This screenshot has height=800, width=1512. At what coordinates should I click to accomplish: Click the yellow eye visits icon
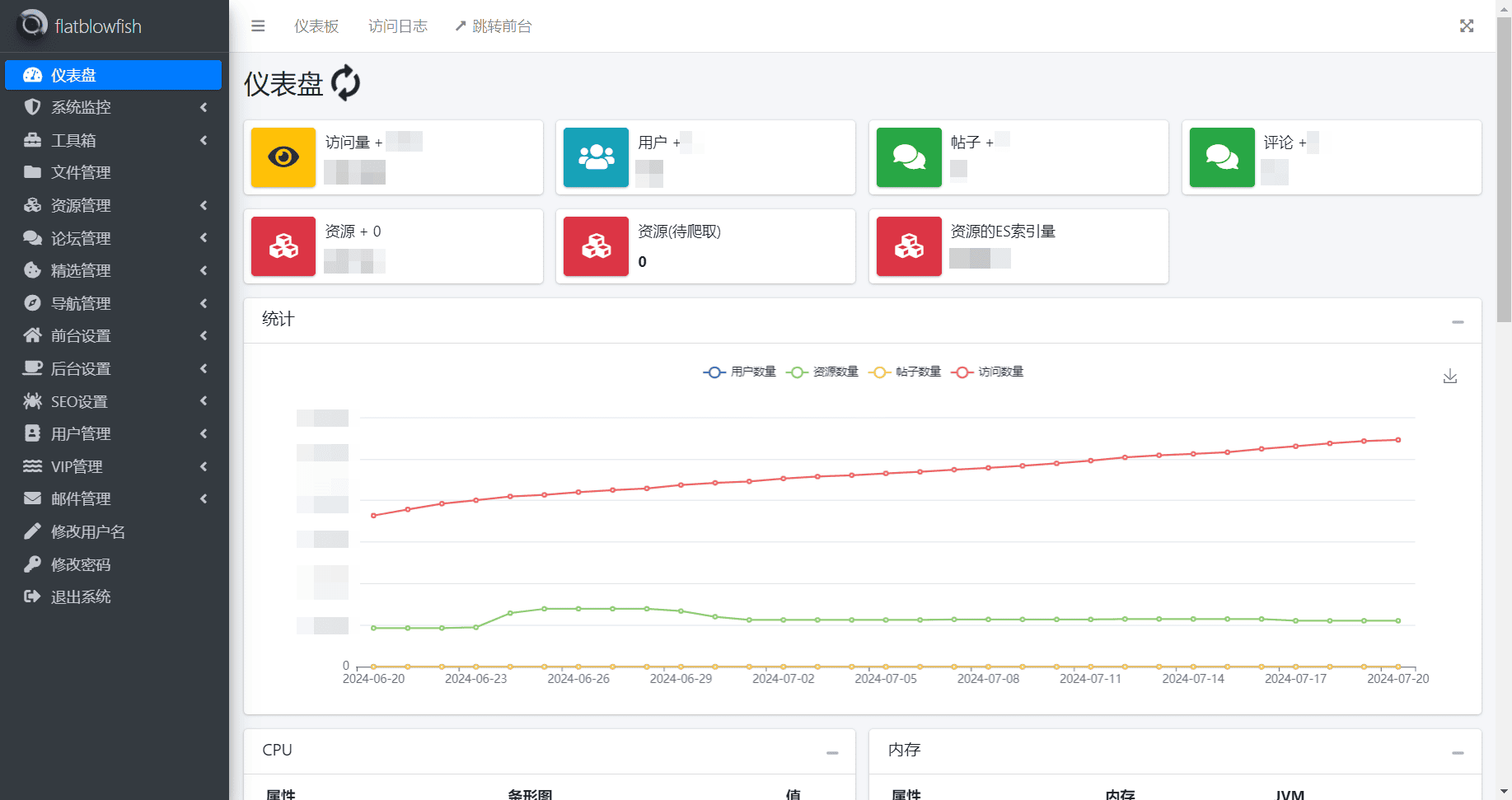click(283, 157)
